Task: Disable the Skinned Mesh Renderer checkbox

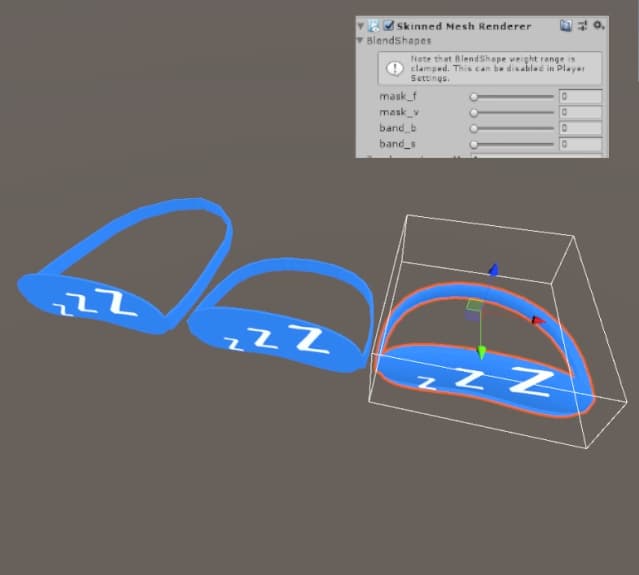Action: (x=388, y=25)
